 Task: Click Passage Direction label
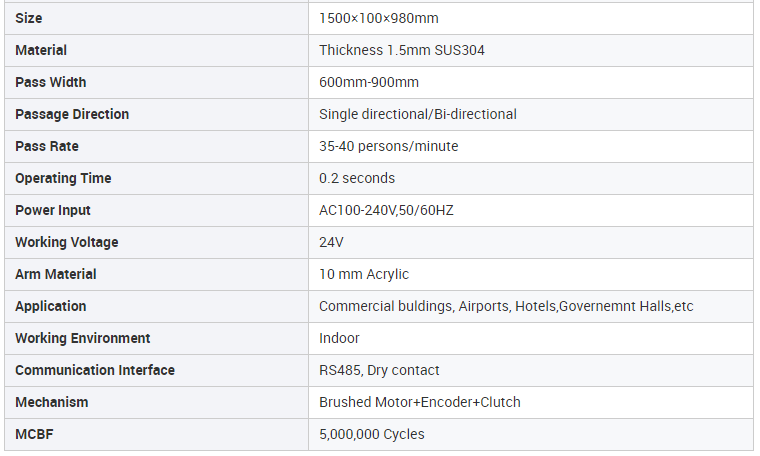point(72,114)
